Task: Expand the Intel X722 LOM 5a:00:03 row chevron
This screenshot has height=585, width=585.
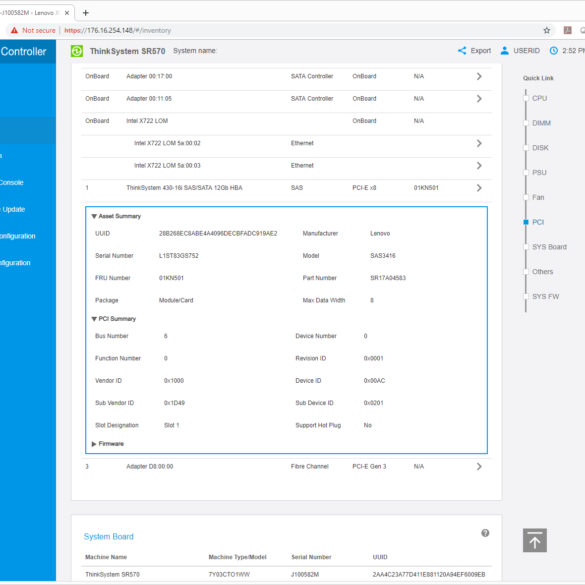Action: tap(479, 166)
